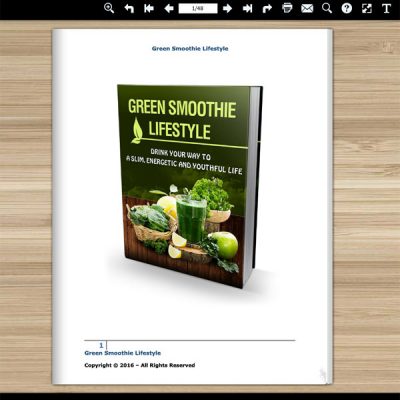Print the flipbook via printer icon

[287, 8]
